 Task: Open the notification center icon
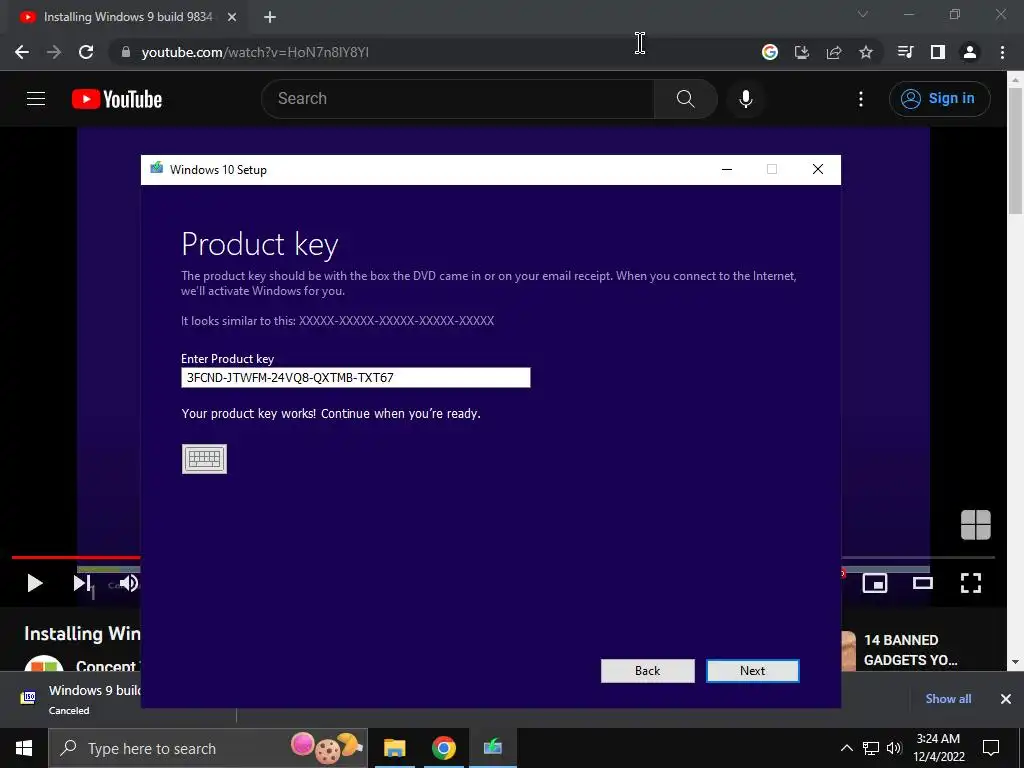991,748
